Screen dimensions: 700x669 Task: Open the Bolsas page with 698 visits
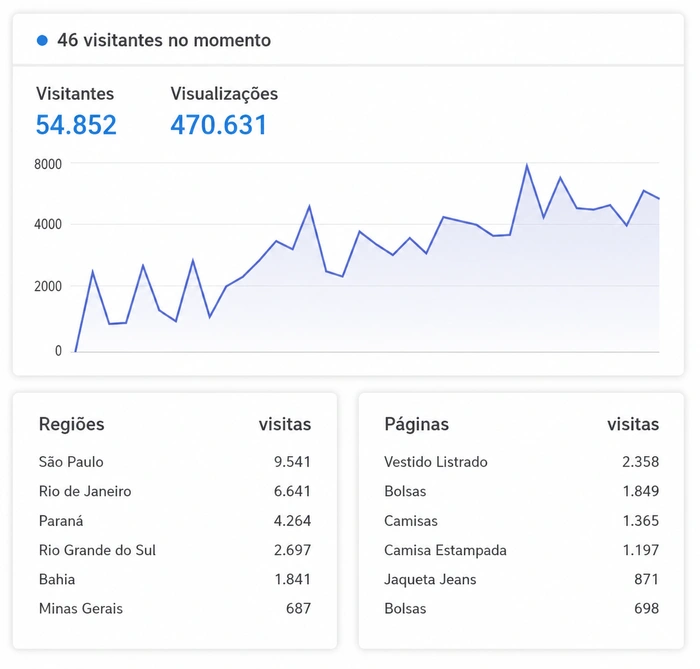click(x=521, y=609)
